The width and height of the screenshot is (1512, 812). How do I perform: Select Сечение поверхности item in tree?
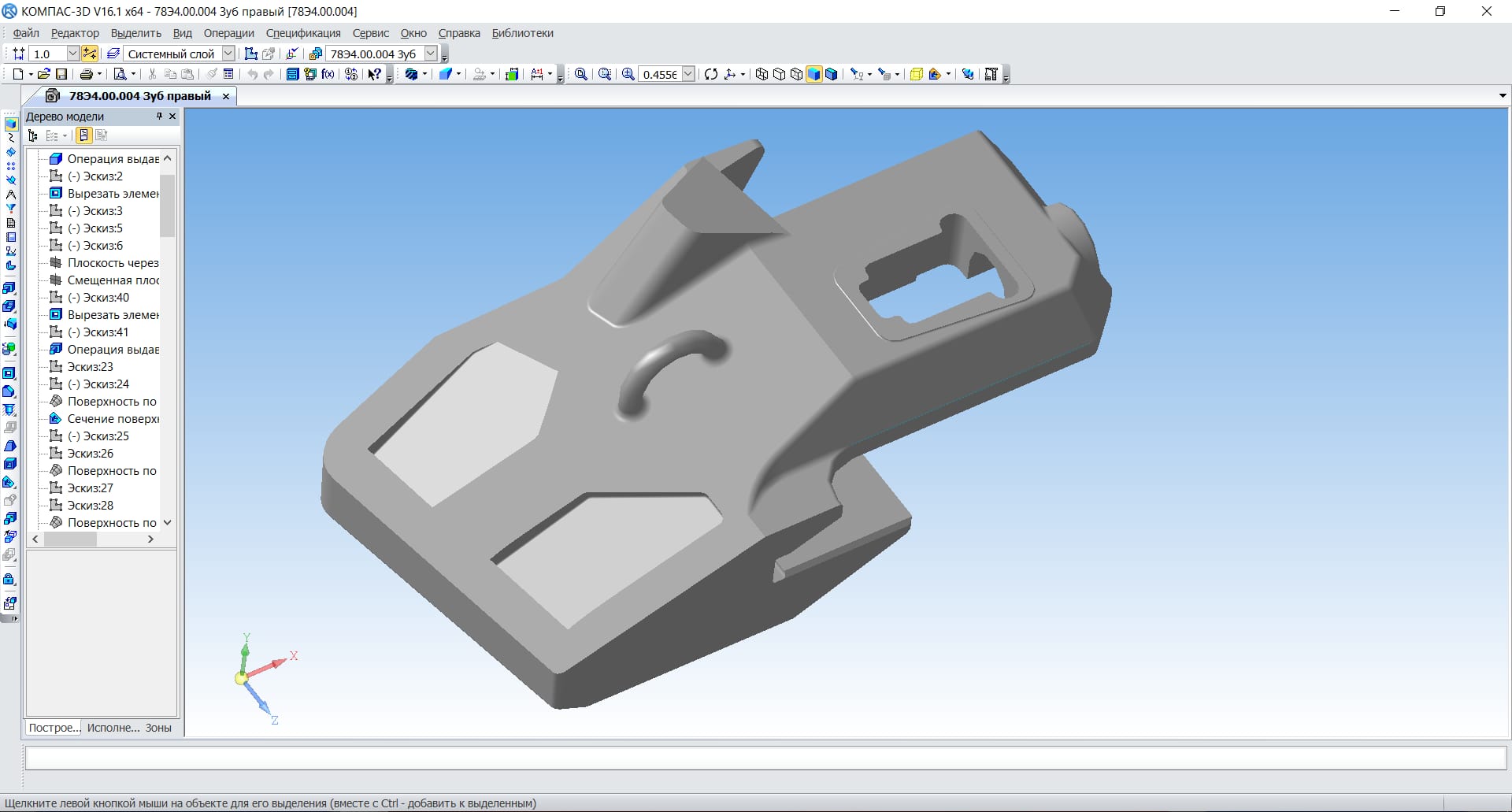pyautogui.click(x=113, y=419)
